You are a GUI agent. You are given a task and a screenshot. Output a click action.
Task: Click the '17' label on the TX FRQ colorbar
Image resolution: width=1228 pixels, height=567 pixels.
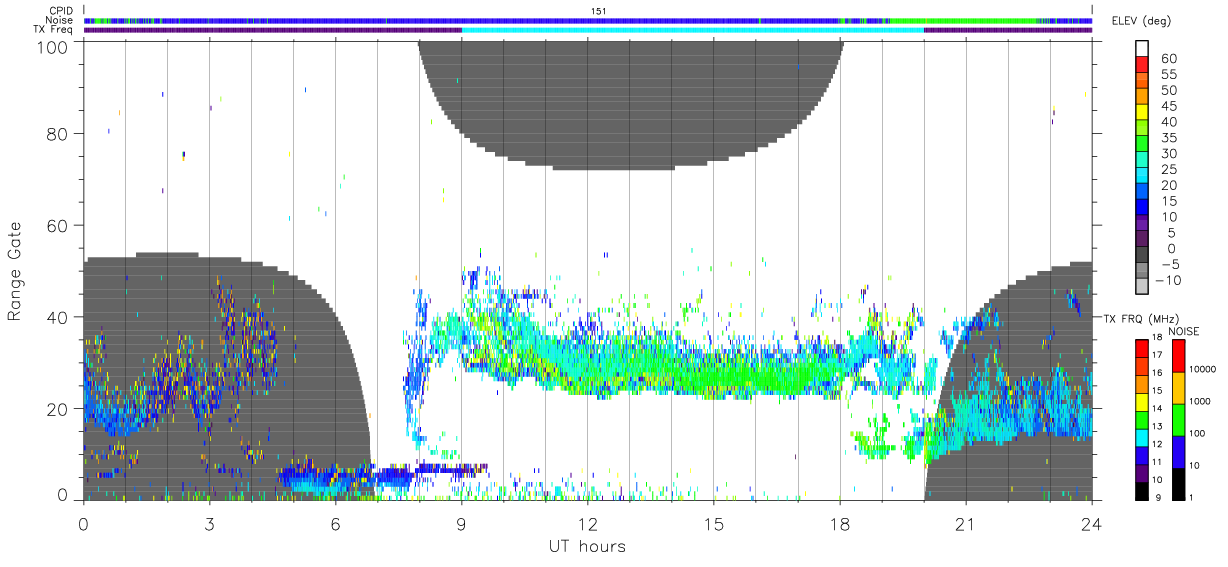[1157, 355]
